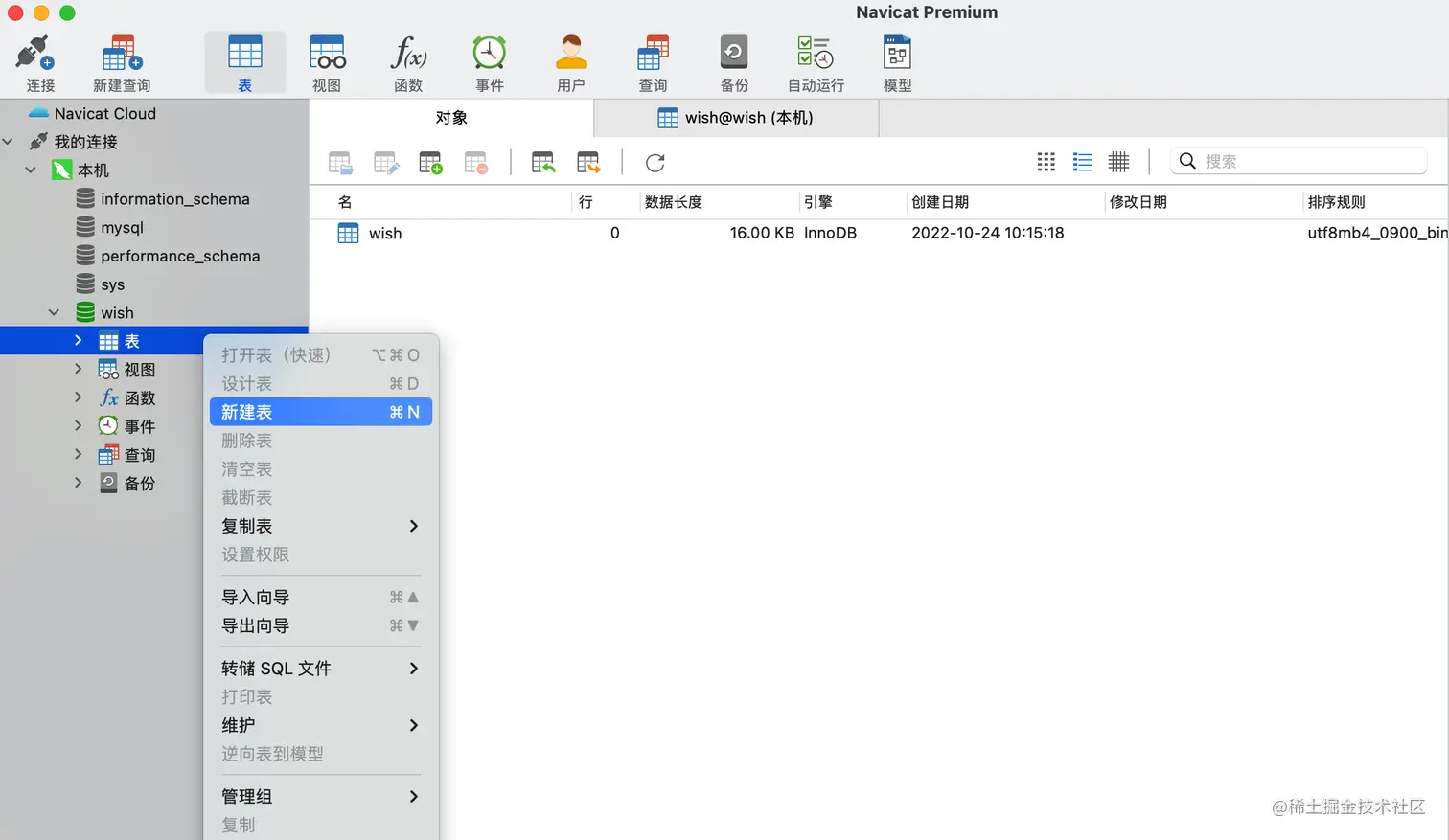
Task: Expand the 事件 node under wish
Action: tap(79, 426)
